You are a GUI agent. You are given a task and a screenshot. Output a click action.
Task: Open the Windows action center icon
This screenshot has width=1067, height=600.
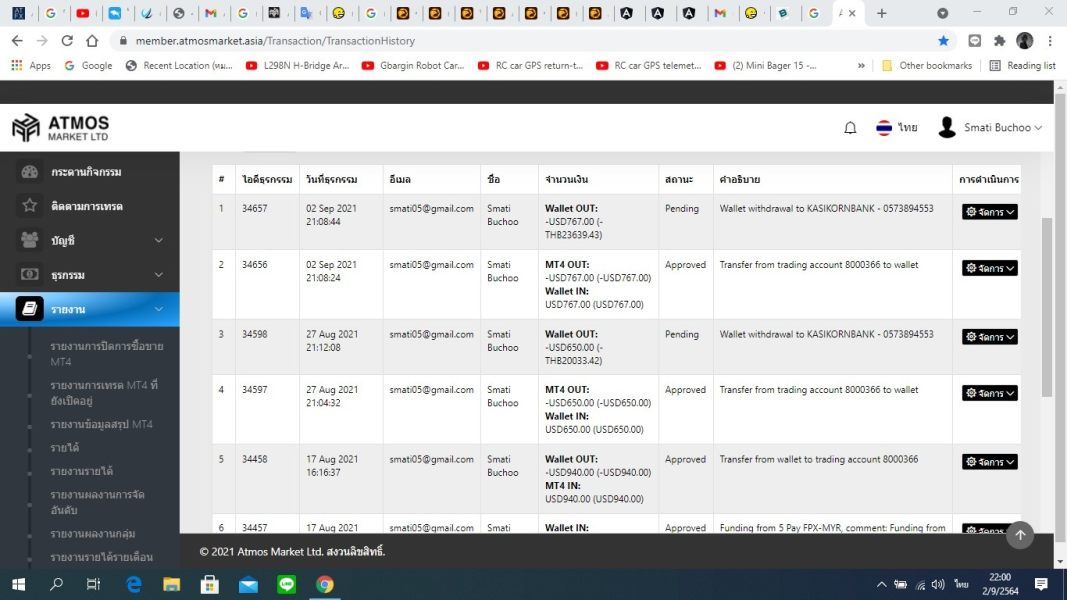tap(1041, 584)
